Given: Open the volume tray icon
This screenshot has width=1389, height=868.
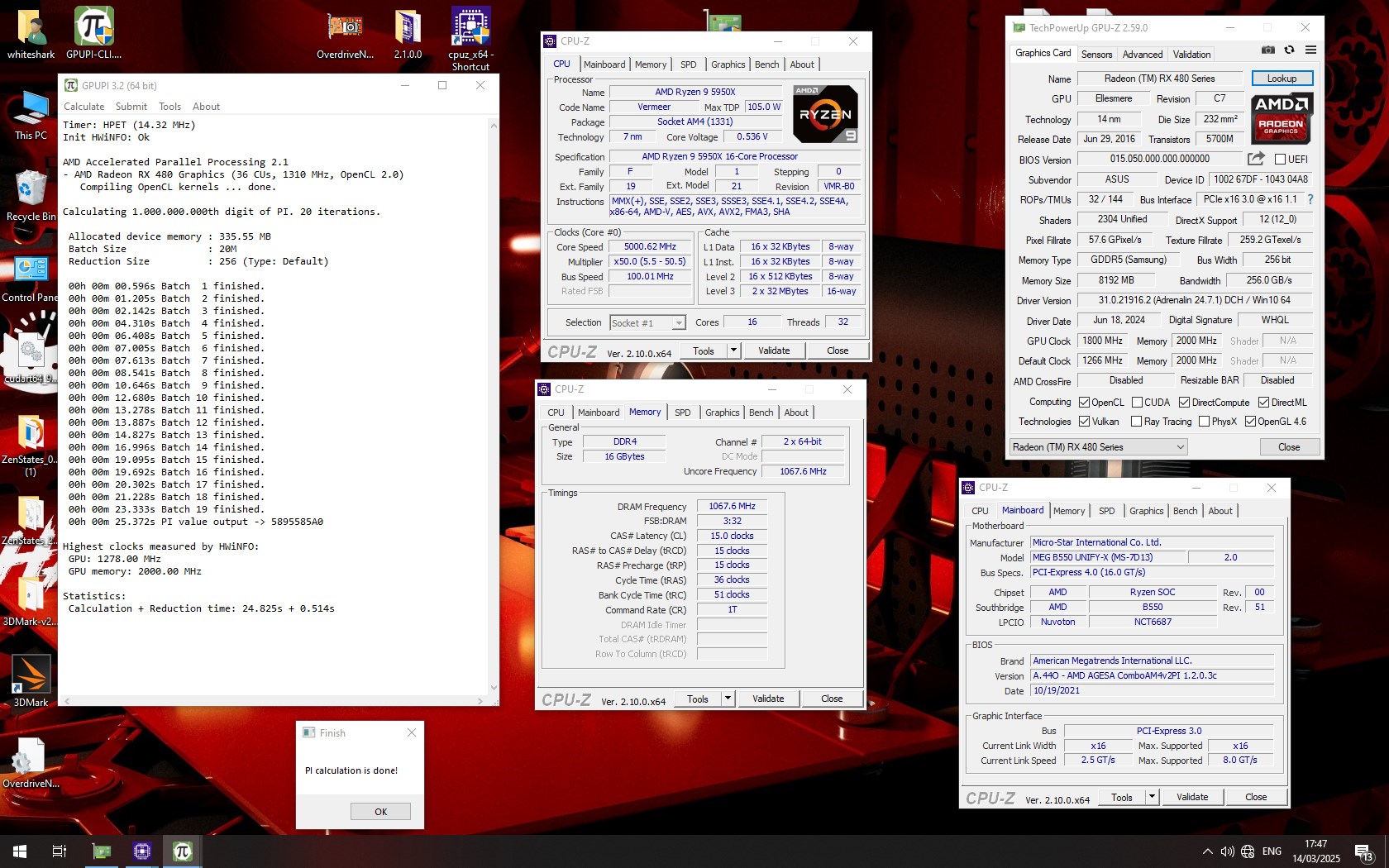Looking at the screenshot, I should pyautogui.click(x=1227, y=851).
